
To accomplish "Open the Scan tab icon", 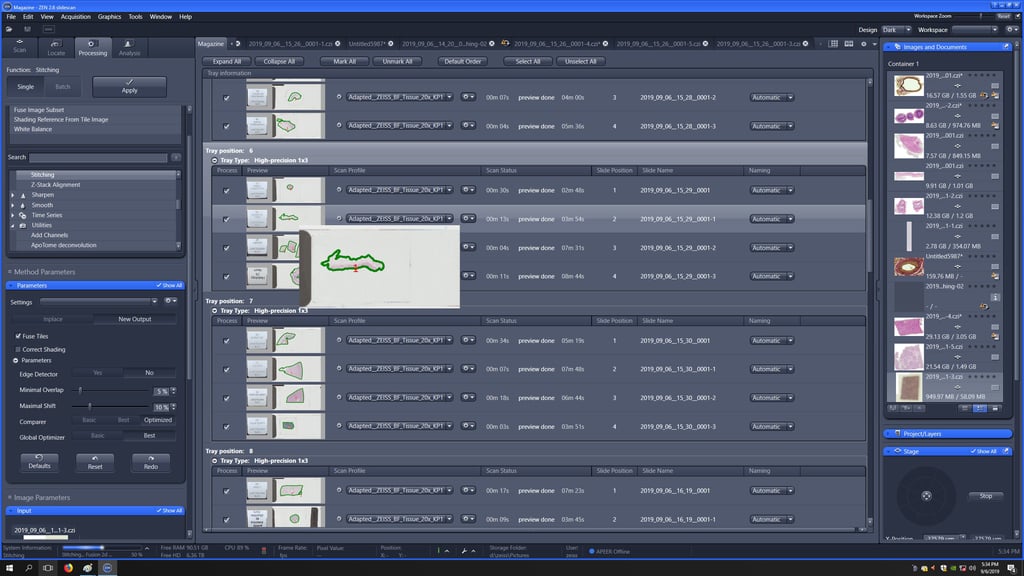I will pos(20,46).
